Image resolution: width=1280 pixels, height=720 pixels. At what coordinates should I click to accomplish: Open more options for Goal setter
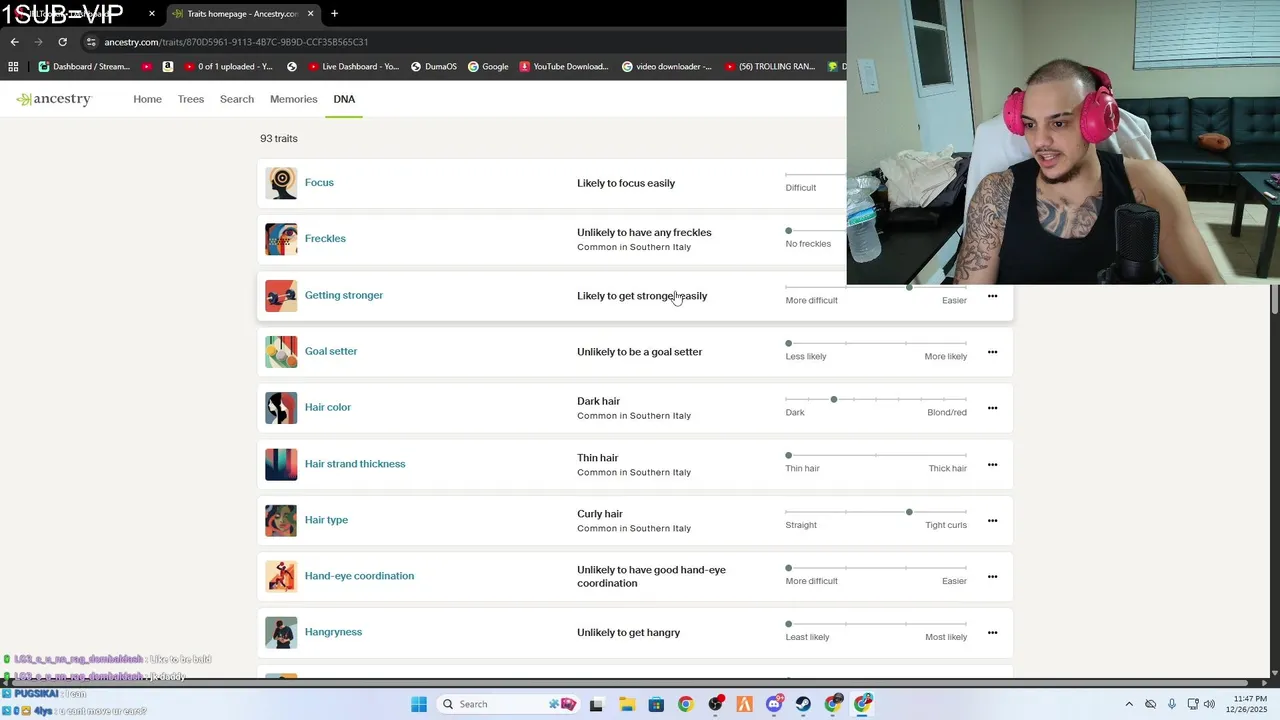pos(992,352)
